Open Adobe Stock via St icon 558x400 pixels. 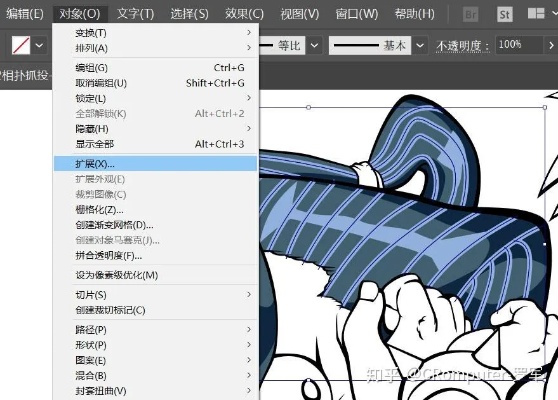point(505,15)
